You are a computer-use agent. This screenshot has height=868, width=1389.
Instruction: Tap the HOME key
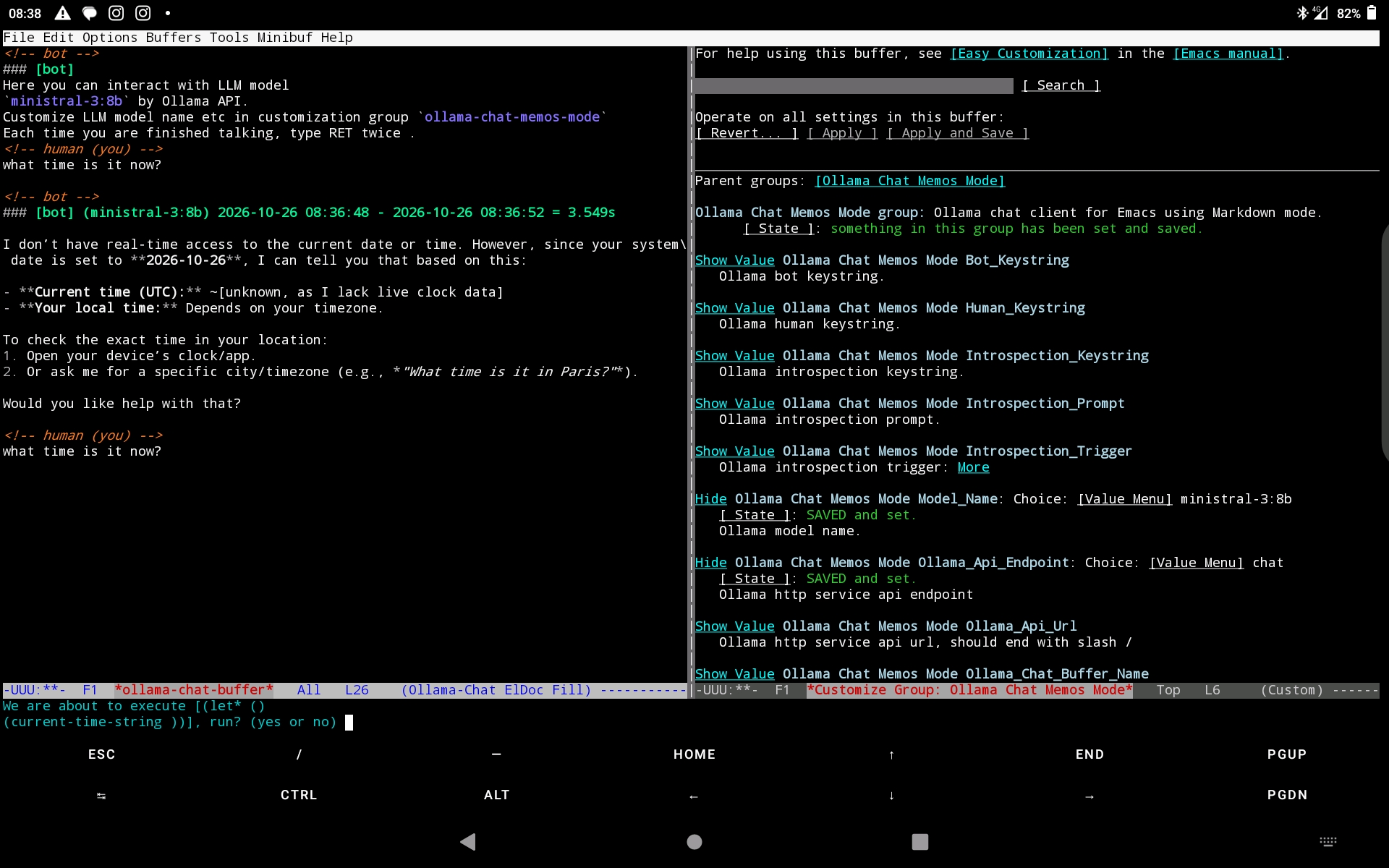694,754
